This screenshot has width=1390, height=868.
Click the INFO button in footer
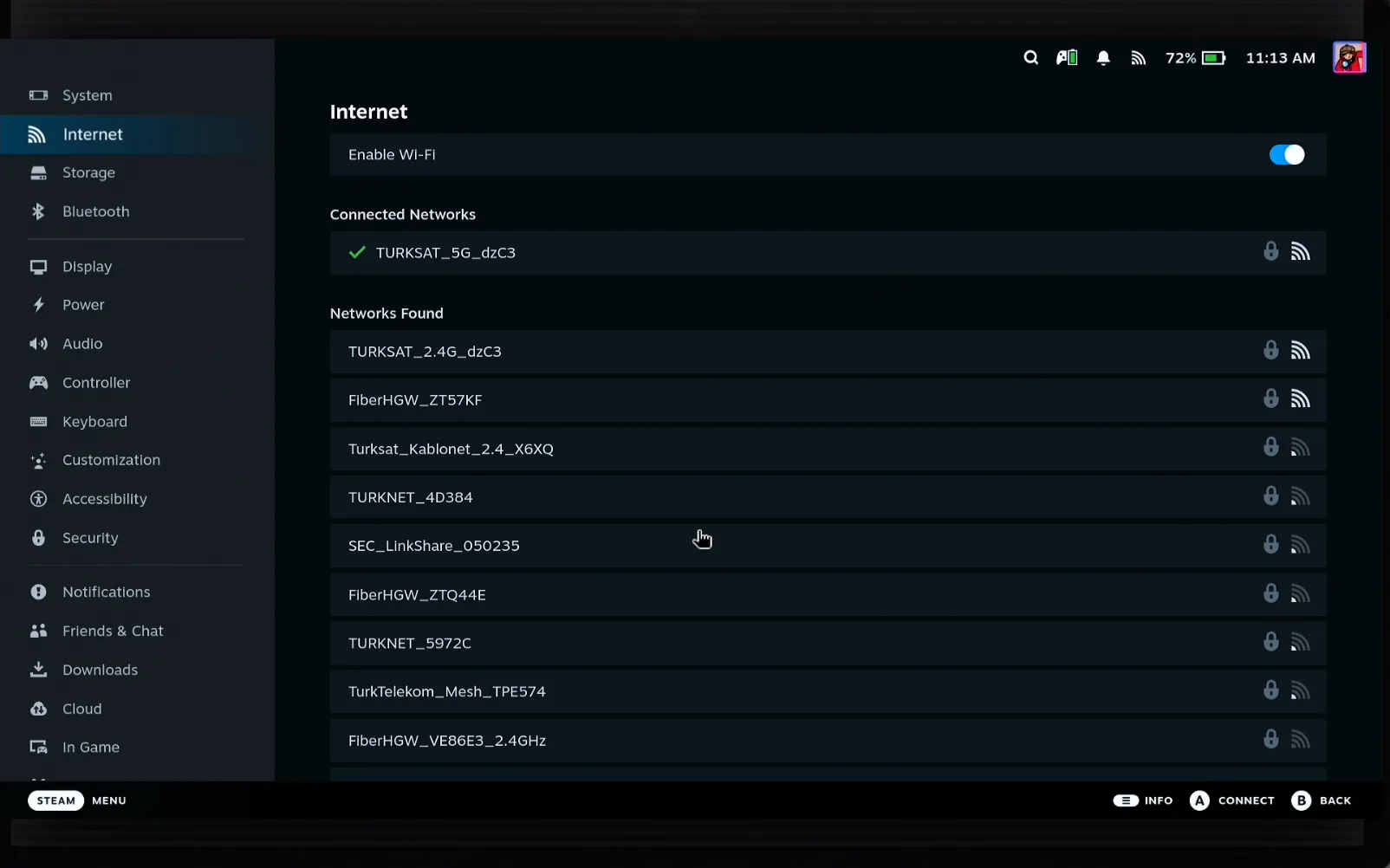point(1143,800)
